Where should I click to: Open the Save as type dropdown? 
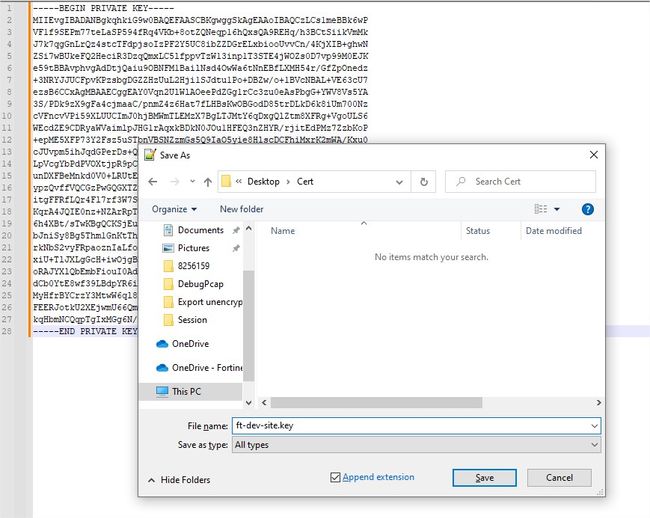416,445
